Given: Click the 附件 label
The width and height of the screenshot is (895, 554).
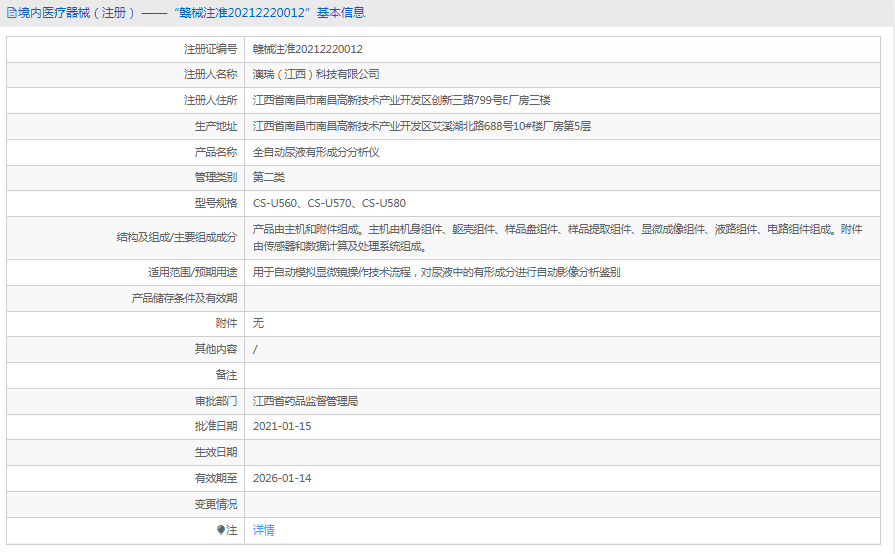Looking at the screenshot, I should (227, 323).
